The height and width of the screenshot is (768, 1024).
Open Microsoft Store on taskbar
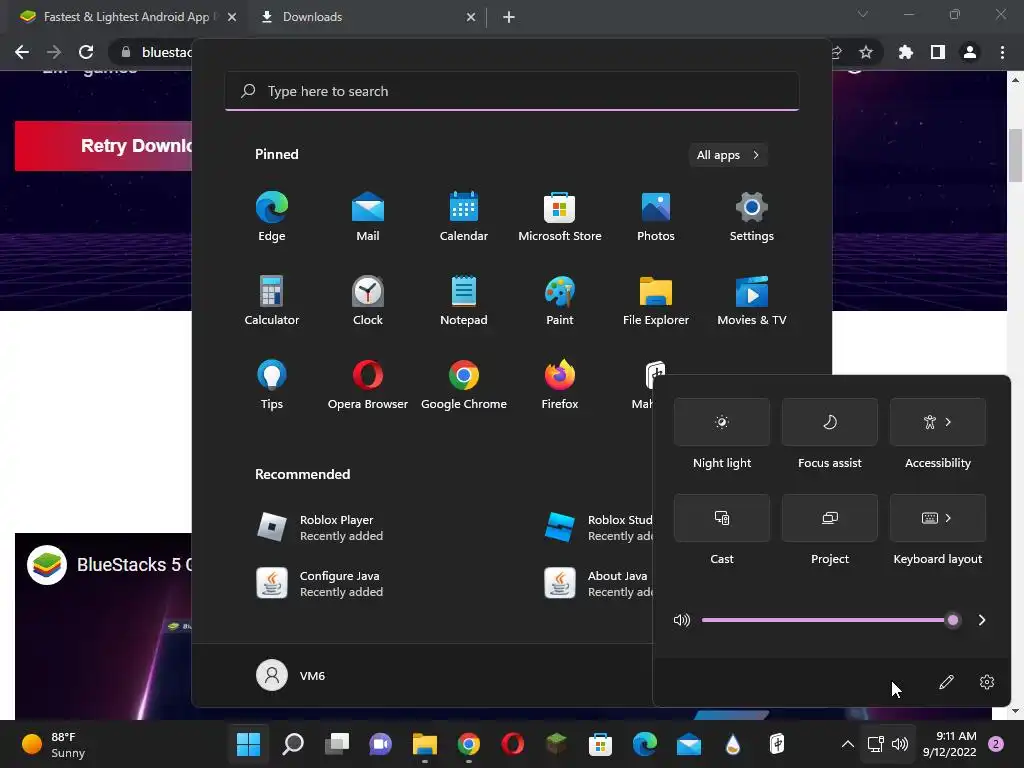tap(600, 744)
